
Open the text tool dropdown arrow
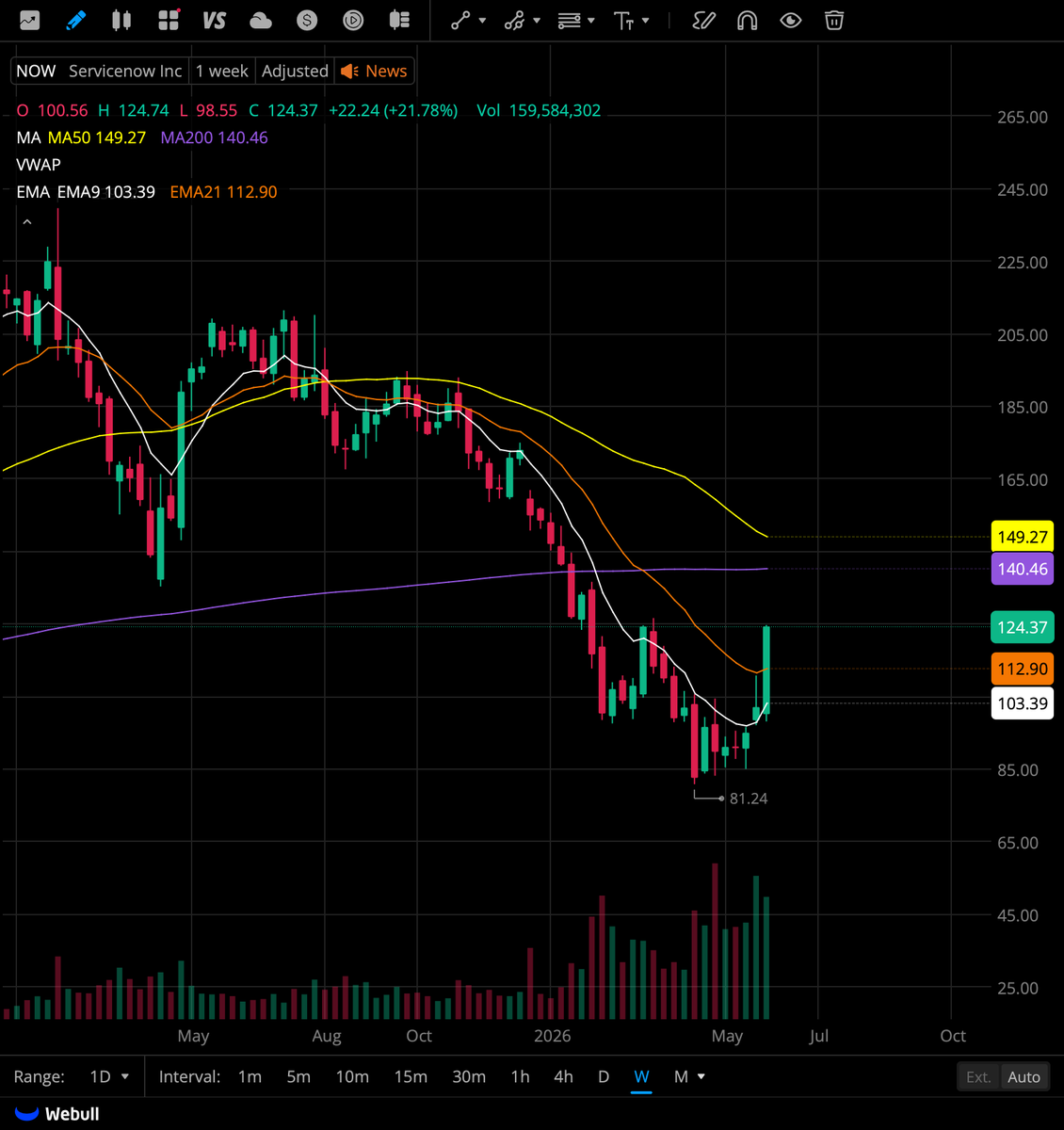point(645,20)
